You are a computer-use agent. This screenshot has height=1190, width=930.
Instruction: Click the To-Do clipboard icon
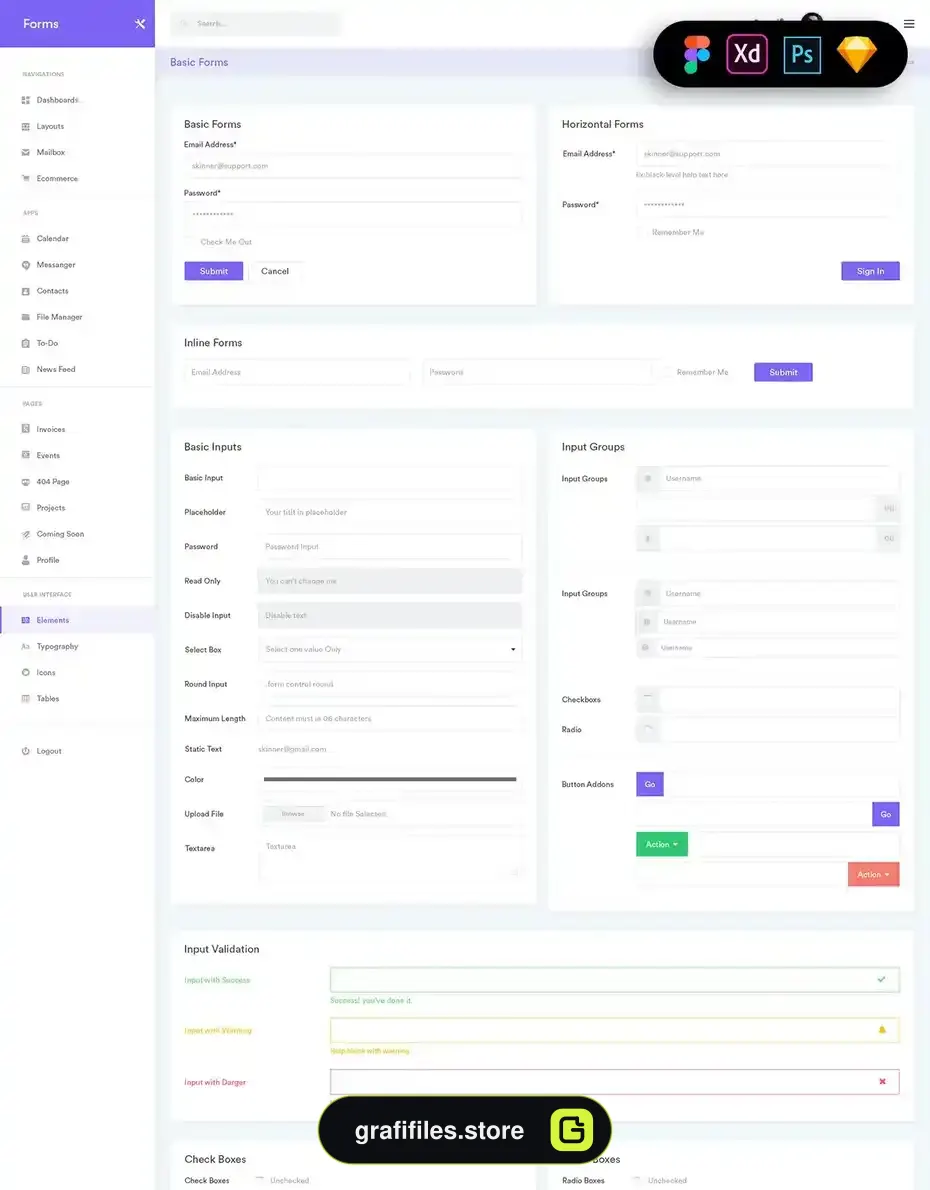(x=26, y=343)
